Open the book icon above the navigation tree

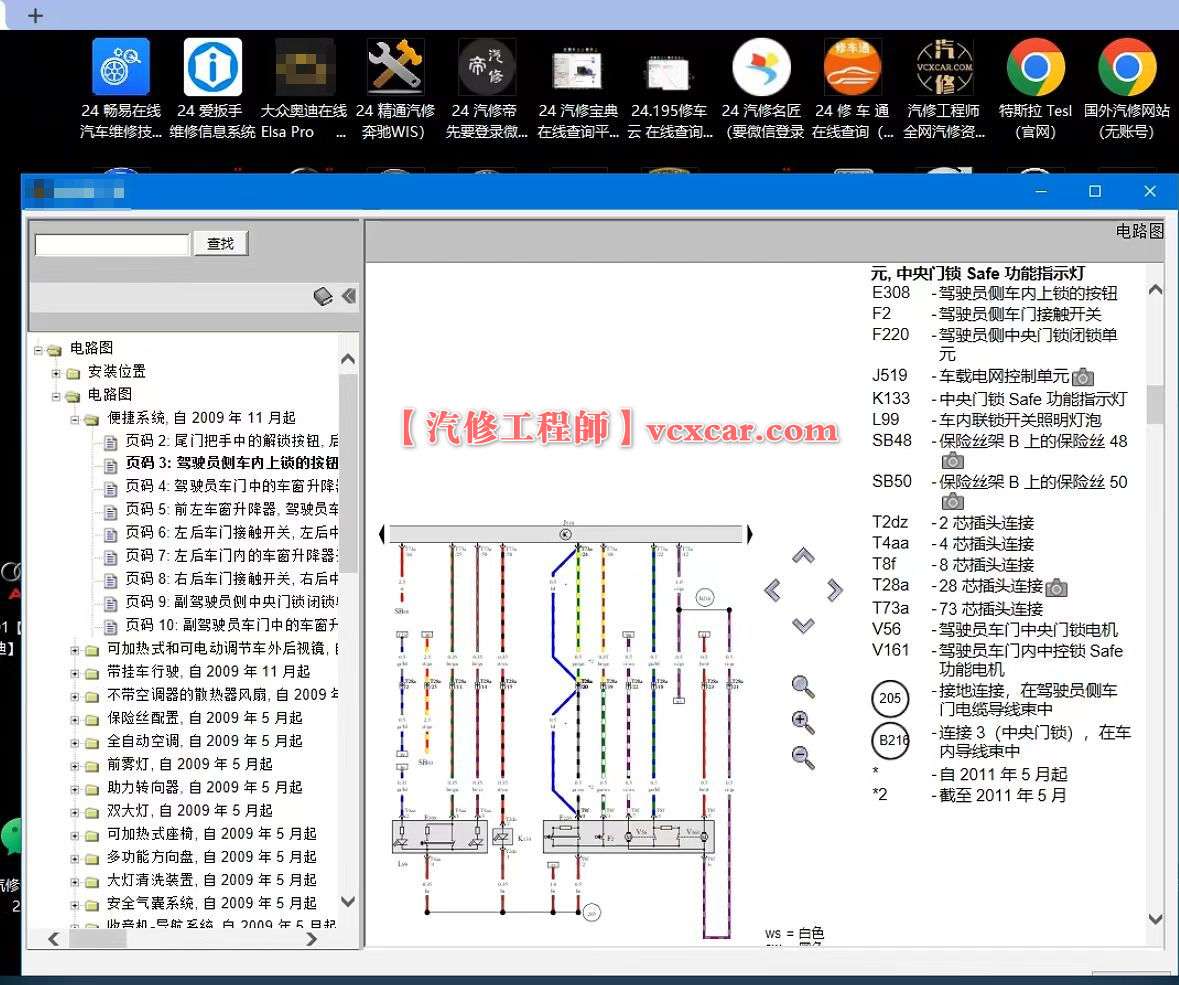point(324,295)
